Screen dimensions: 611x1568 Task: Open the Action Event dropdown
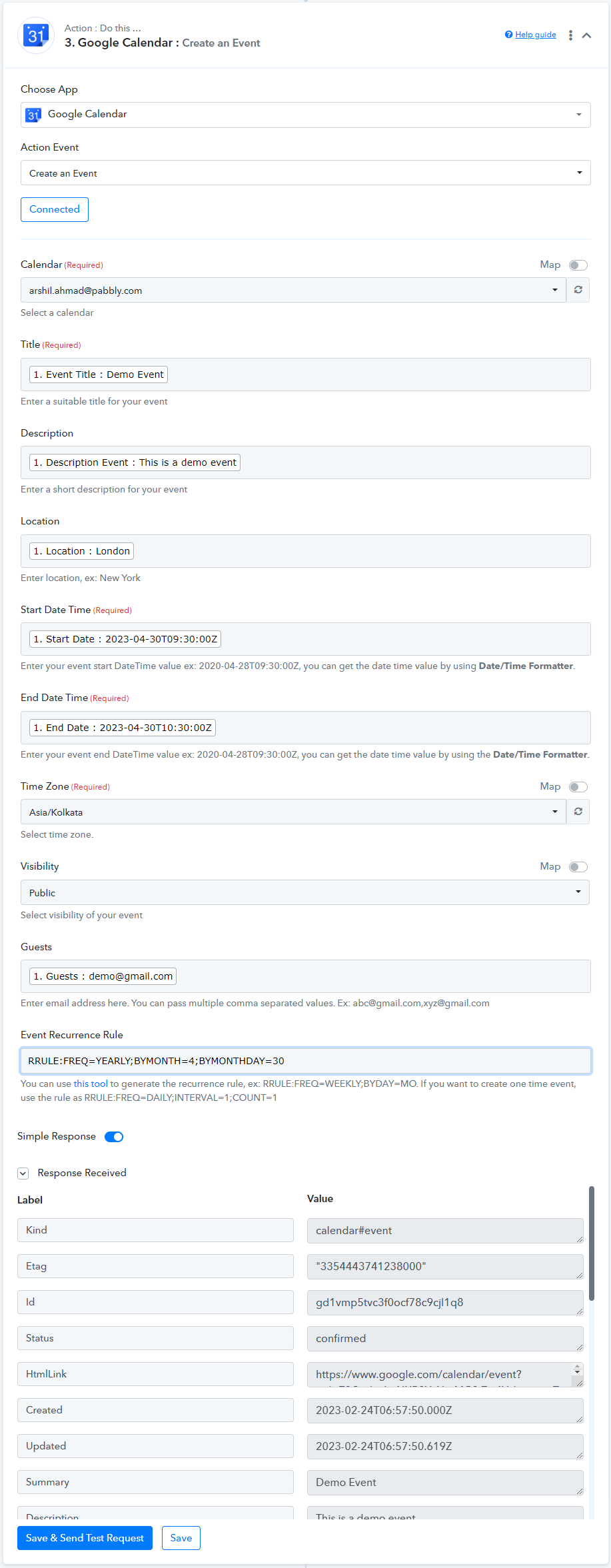pos(306,173)
